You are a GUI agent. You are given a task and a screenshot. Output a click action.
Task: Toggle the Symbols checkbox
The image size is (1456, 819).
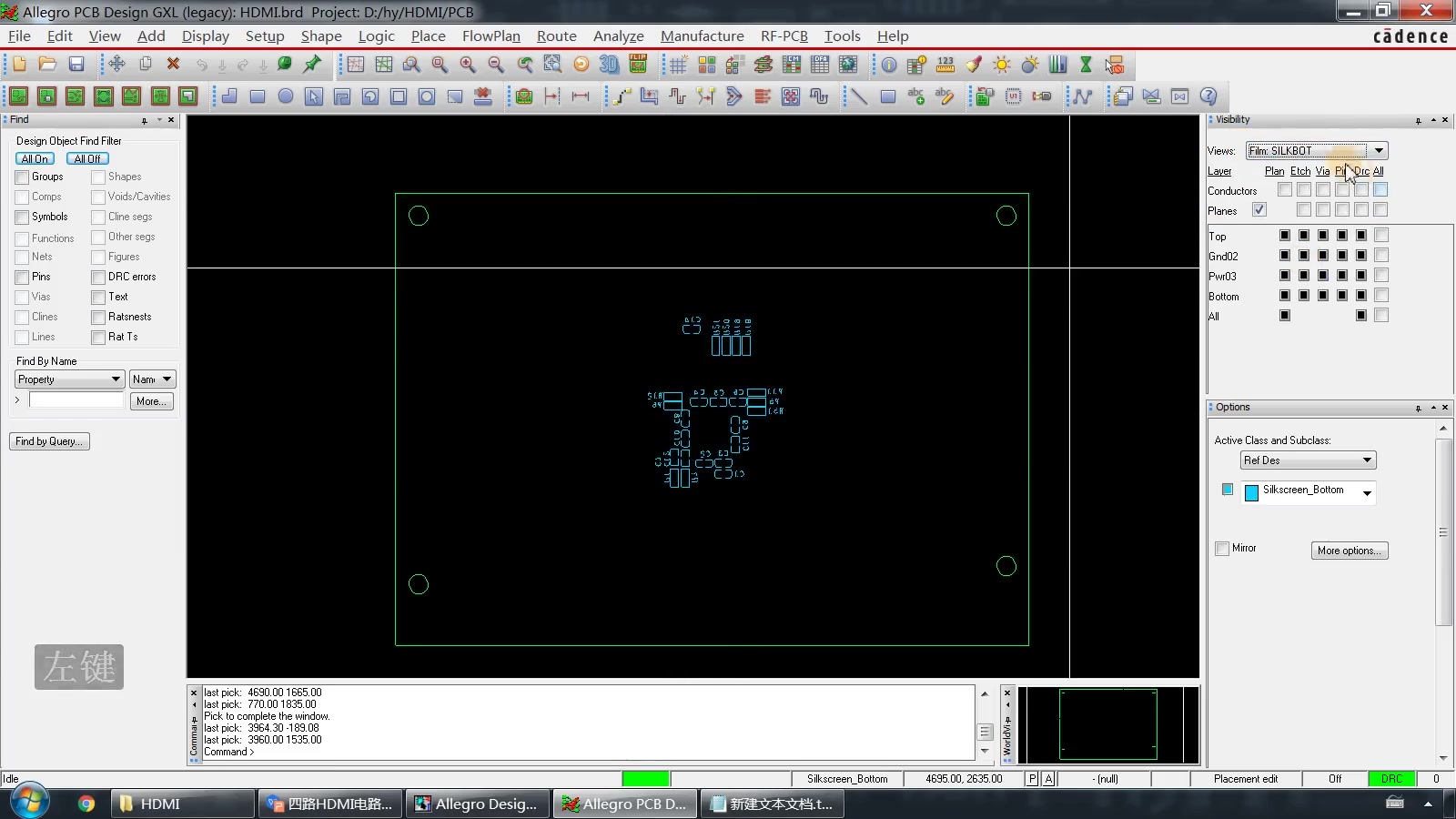(x=23, y=217)
